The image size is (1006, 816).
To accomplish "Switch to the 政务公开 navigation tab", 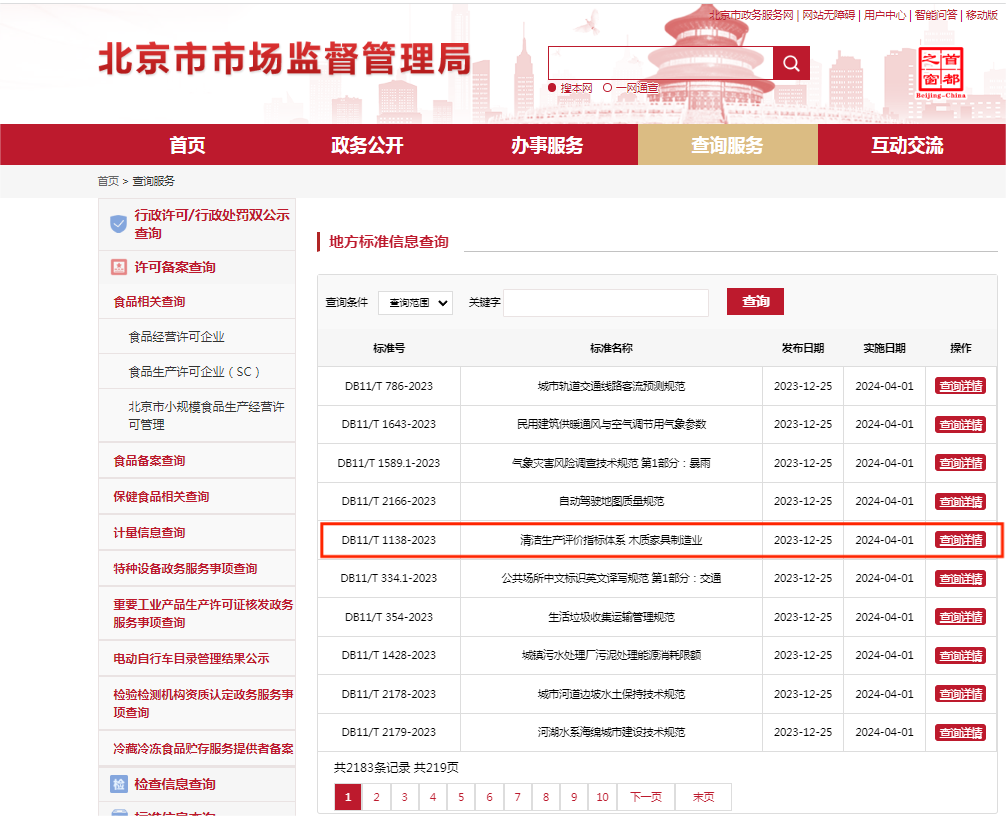I will click(367, 145).
